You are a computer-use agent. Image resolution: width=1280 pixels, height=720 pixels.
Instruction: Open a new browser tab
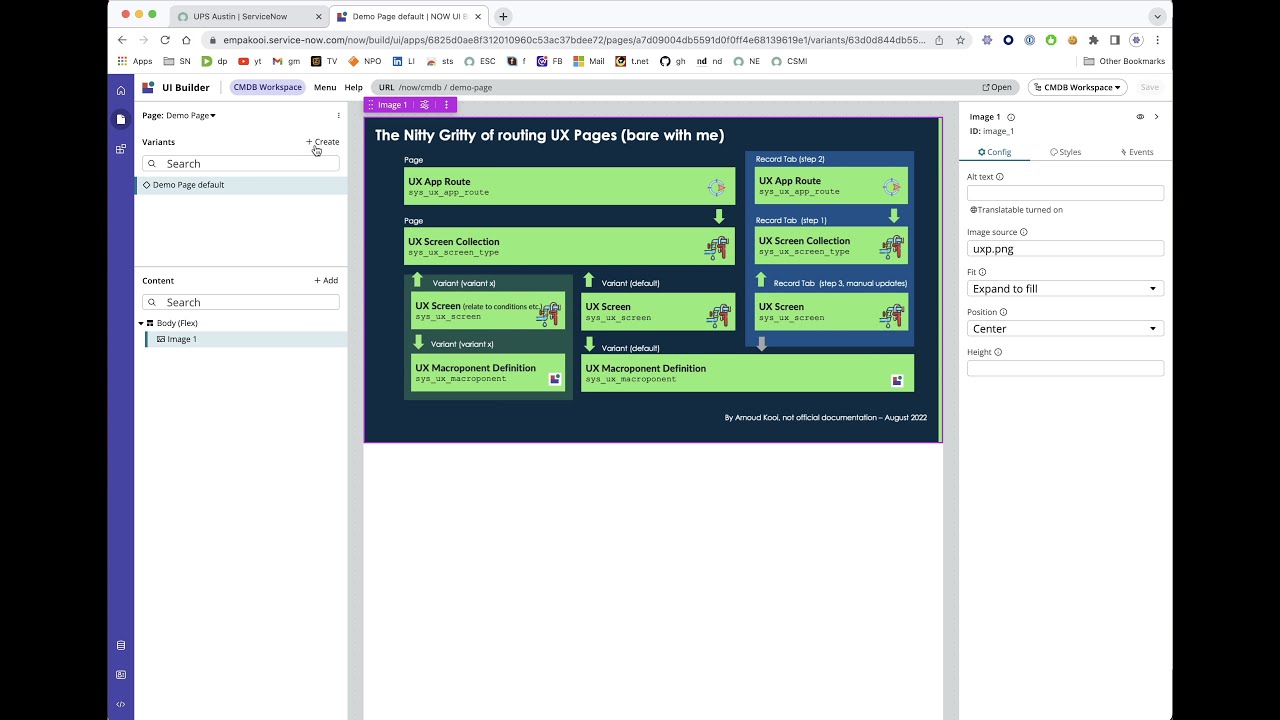[503, 16]
